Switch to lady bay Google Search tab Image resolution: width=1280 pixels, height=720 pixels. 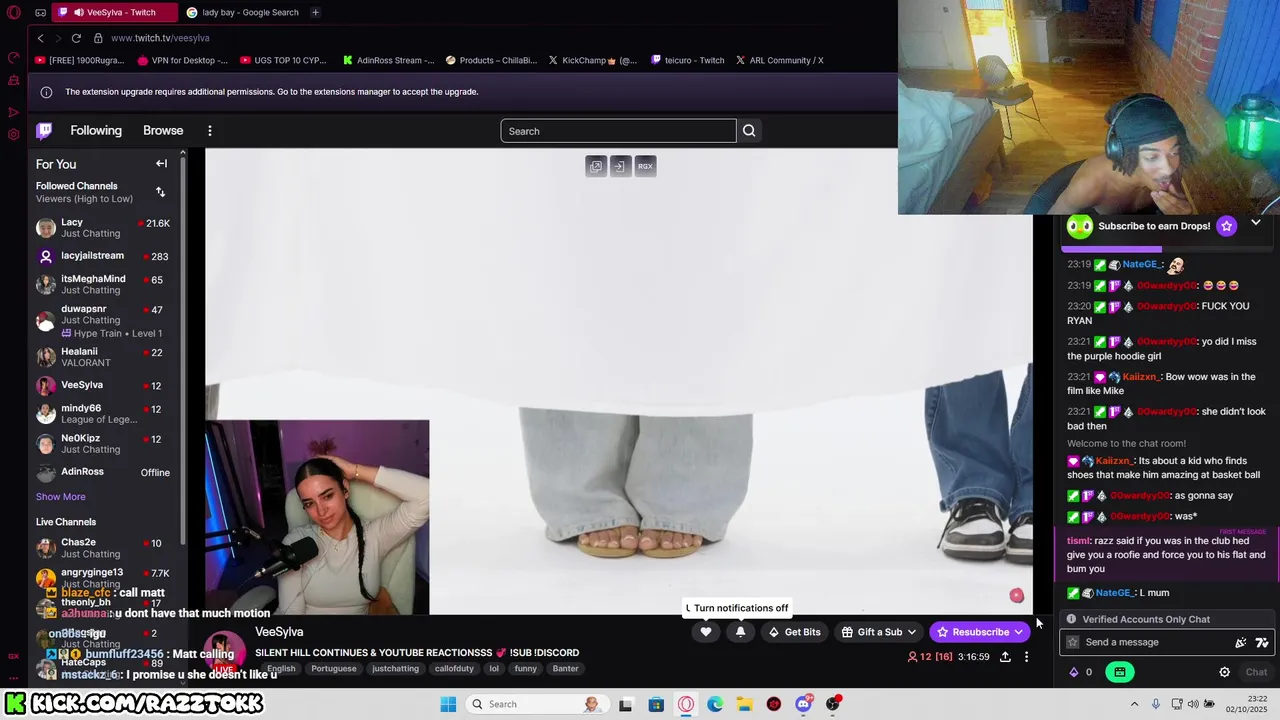click(x=244, y=13)
